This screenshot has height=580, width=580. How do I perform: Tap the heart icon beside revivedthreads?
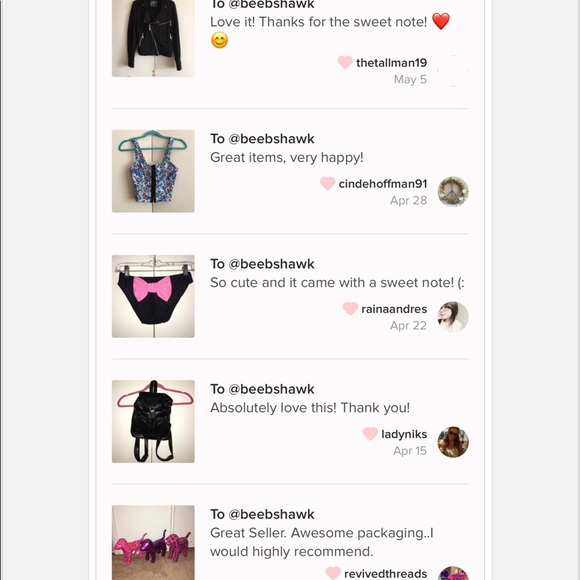tap(333, 573)
